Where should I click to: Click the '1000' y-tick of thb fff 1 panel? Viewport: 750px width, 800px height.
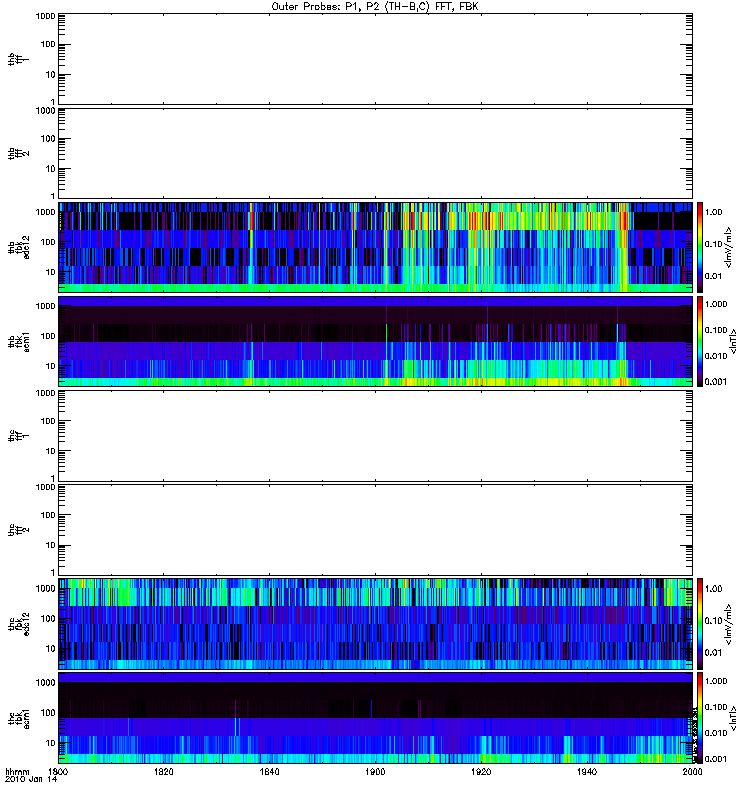45,16
